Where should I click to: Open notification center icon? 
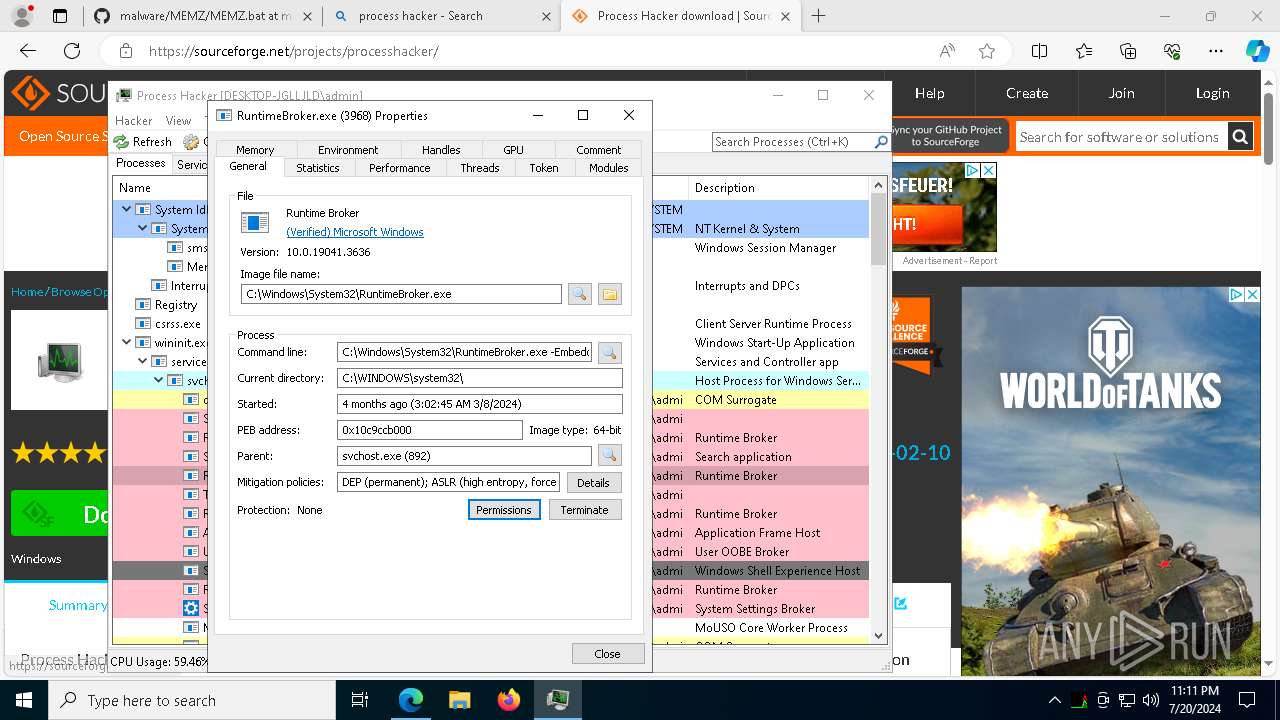1247,700
